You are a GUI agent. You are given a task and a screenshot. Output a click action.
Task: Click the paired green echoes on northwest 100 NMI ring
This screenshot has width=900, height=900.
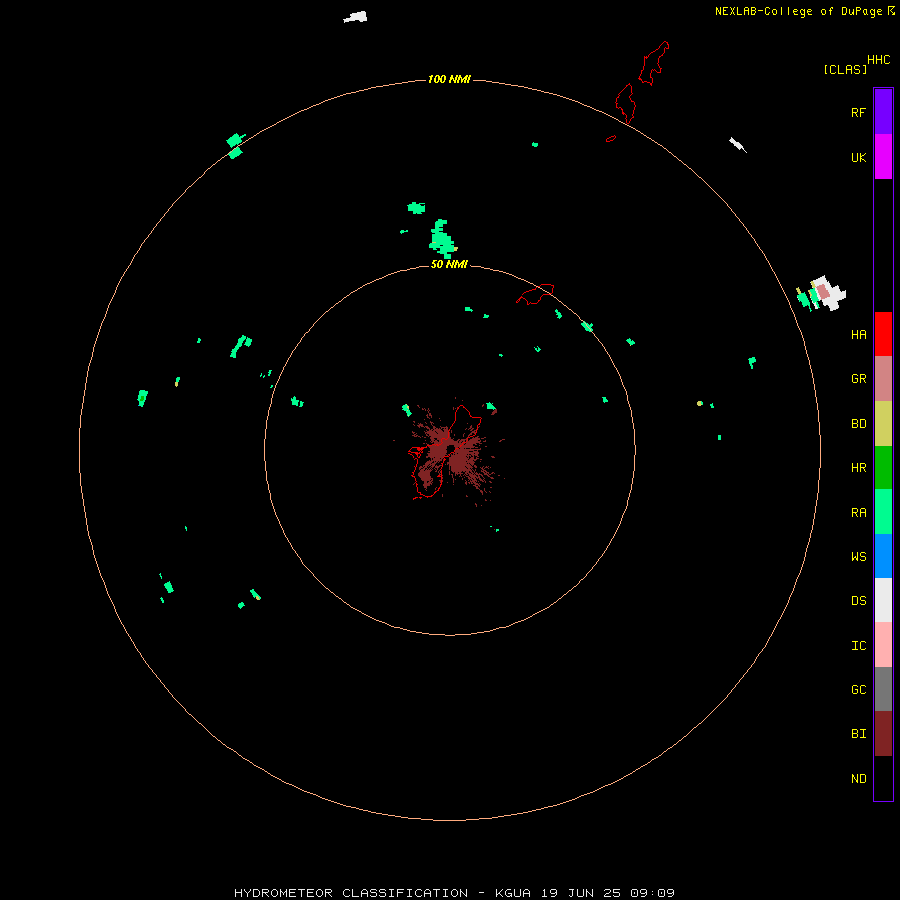235,146
